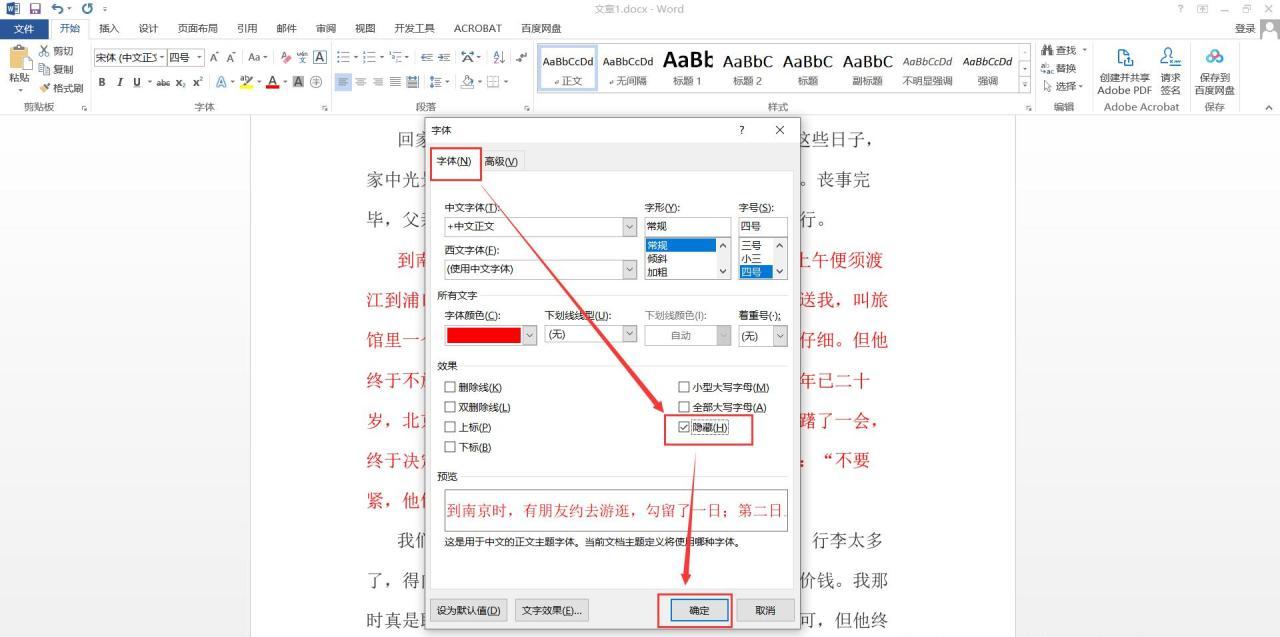1280x637 pixels.
Task: Click the Cancel (取消) button
Action: coord(765,610)
